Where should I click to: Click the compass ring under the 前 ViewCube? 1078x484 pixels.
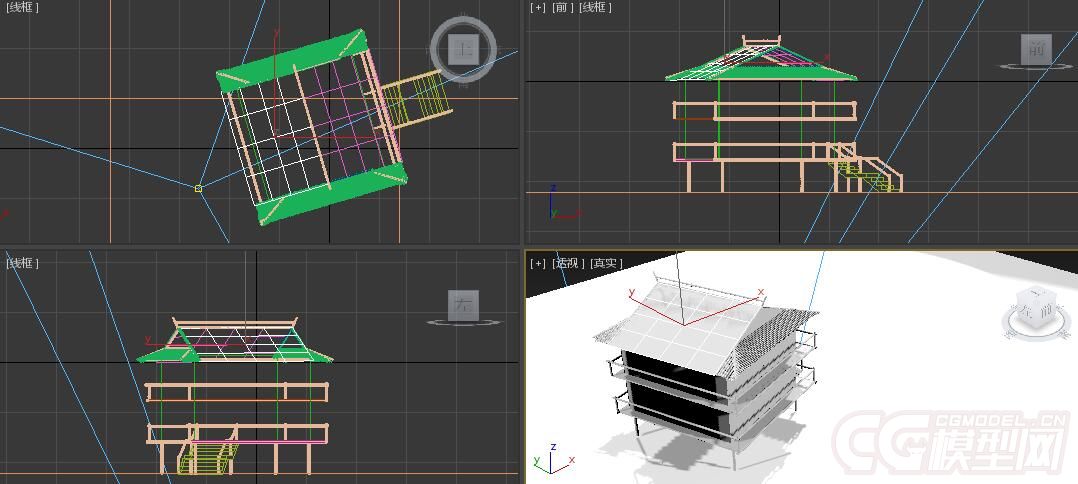tap(1036, 67)
